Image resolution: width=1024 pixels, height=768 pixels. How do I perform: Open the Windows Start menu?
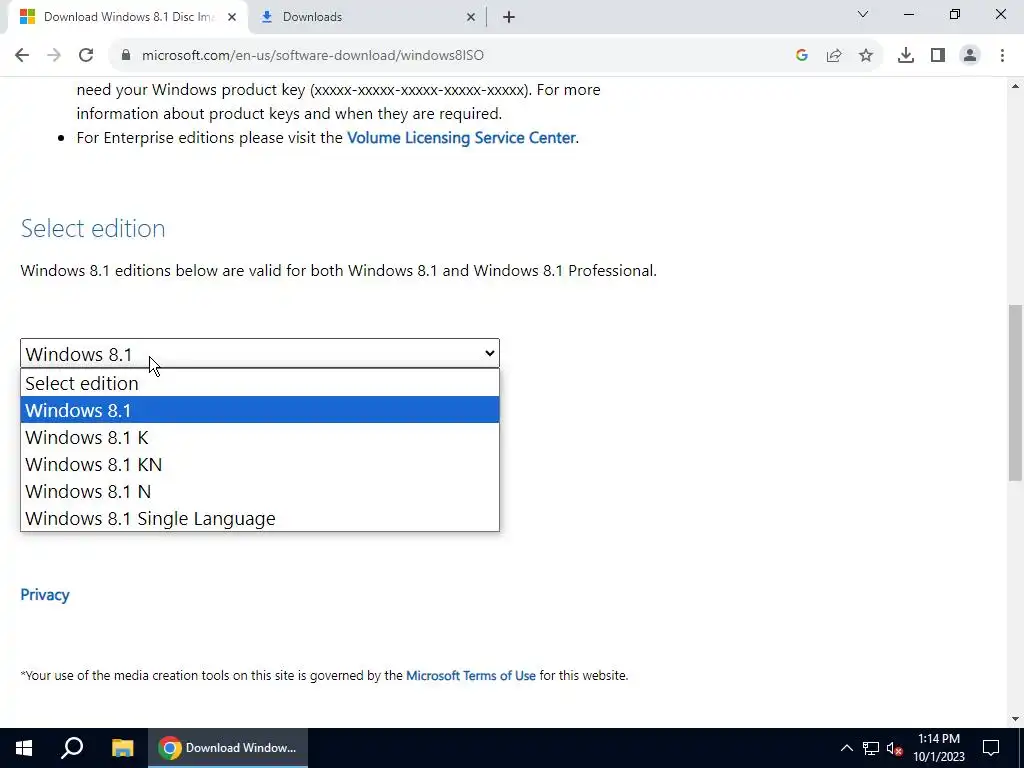coord(24,748)
